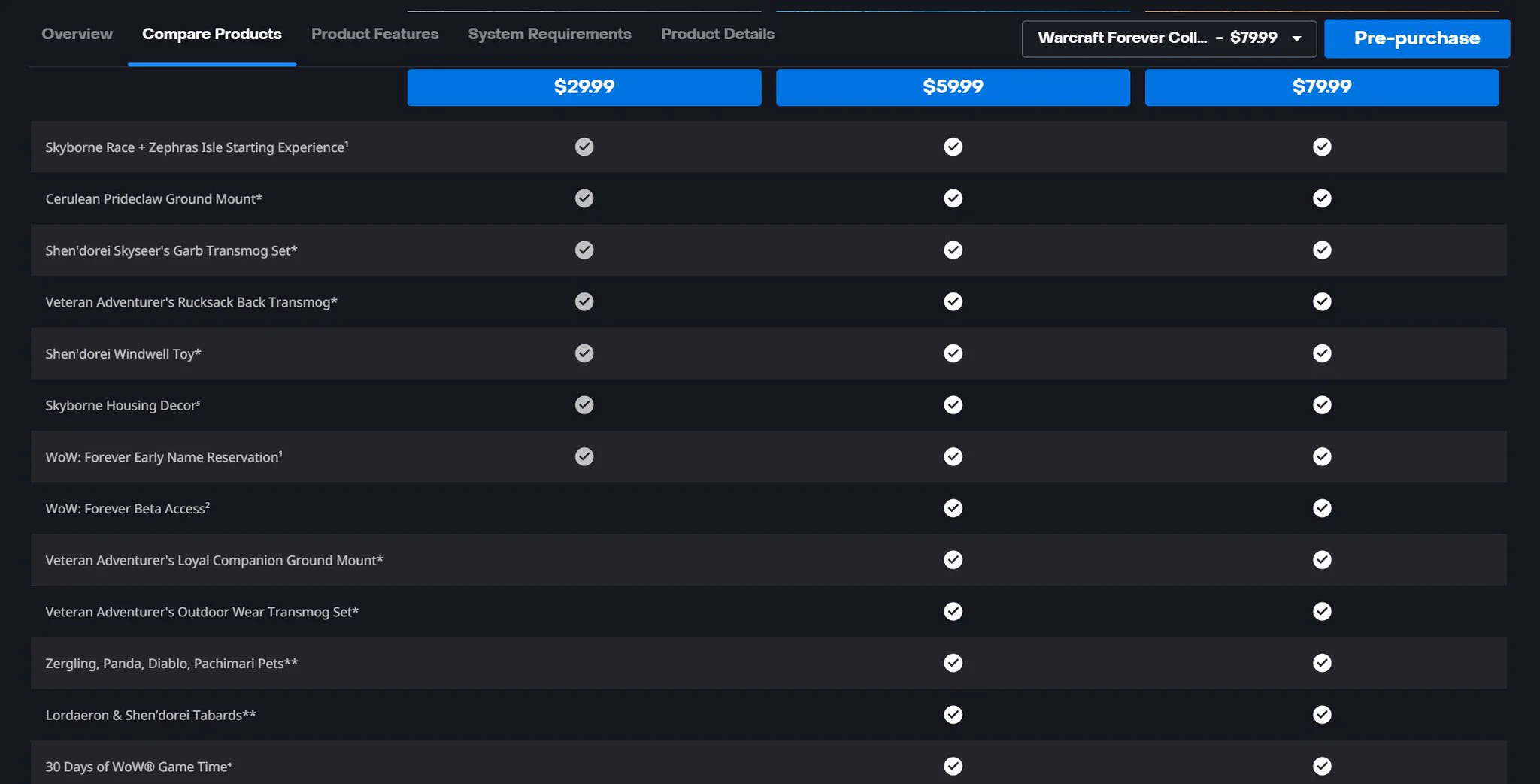Click Outdoor Wear Transmog checkmark in $59.99 column
The height and width of the screenshot is (784, 1540).
click(953, 611)
